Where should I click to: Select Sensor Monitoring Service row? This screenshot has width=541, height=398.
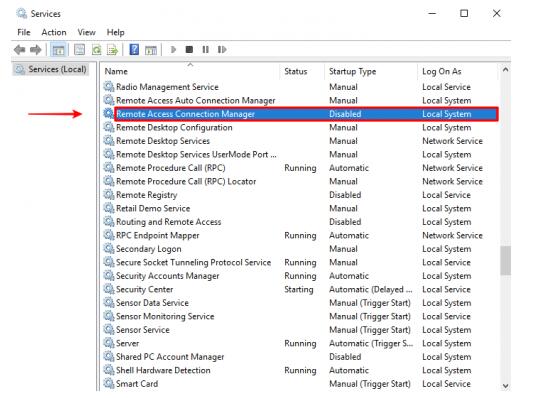pyautogui.click(x=301, y=316)
